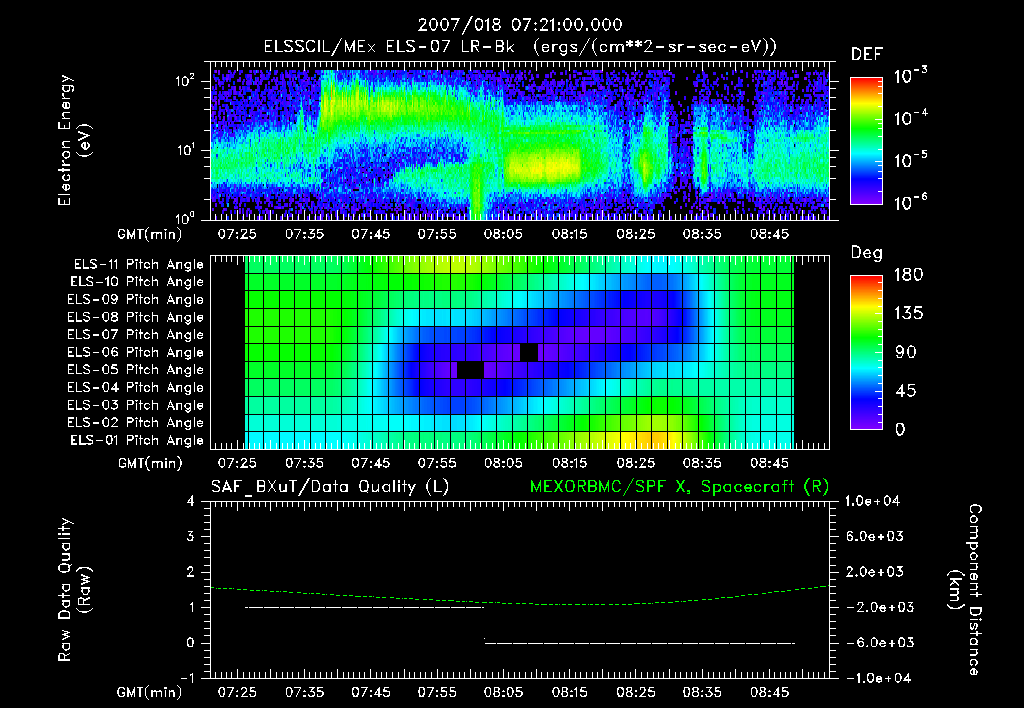Select the Component Distance (km) axis label
The width and height of the screenshot is (1024, 708).
[965, 590]
